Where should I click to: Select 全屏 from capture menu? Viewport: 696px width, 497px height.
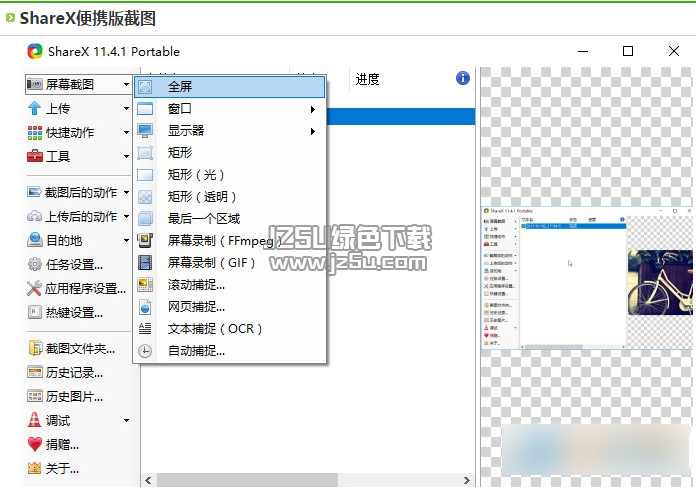[230, 87]
